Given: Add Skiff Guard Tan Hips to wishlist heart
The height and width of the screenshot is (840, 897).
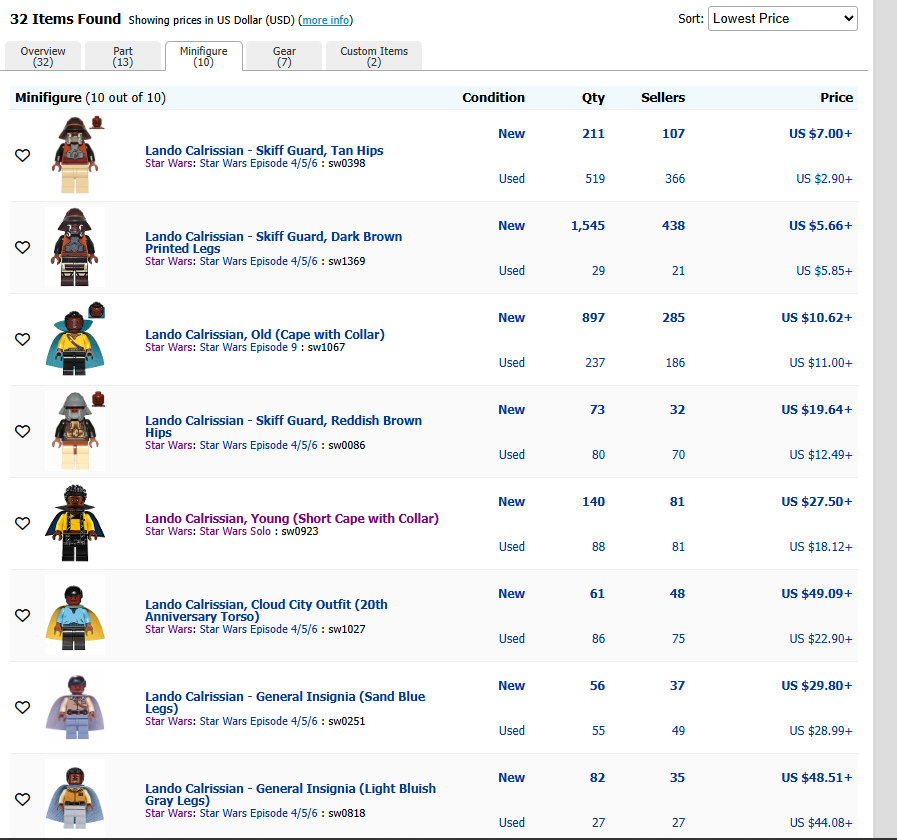Looking at the screenshot, I should (22, 155).
